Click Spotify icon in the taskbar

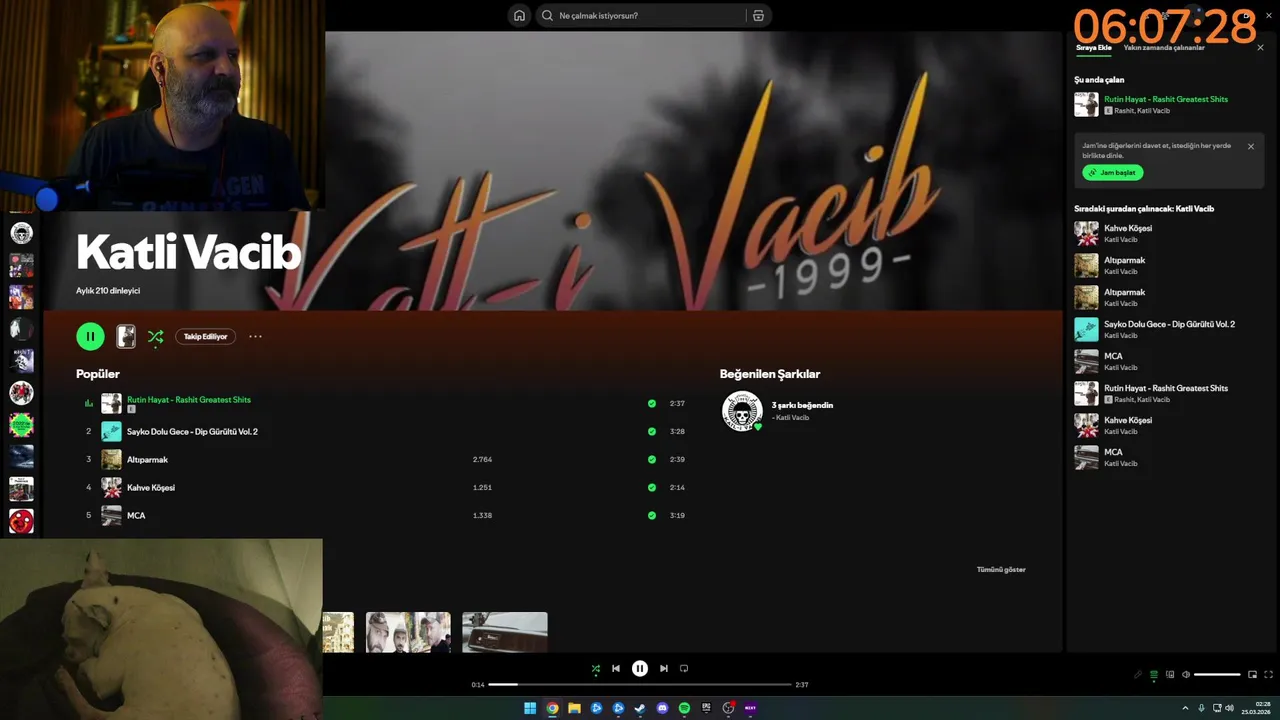pyautogui.click(x=684, y=708)
